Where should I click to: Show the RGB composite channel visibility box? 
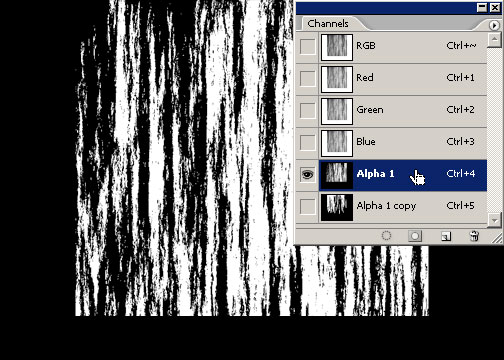[307, 47]
